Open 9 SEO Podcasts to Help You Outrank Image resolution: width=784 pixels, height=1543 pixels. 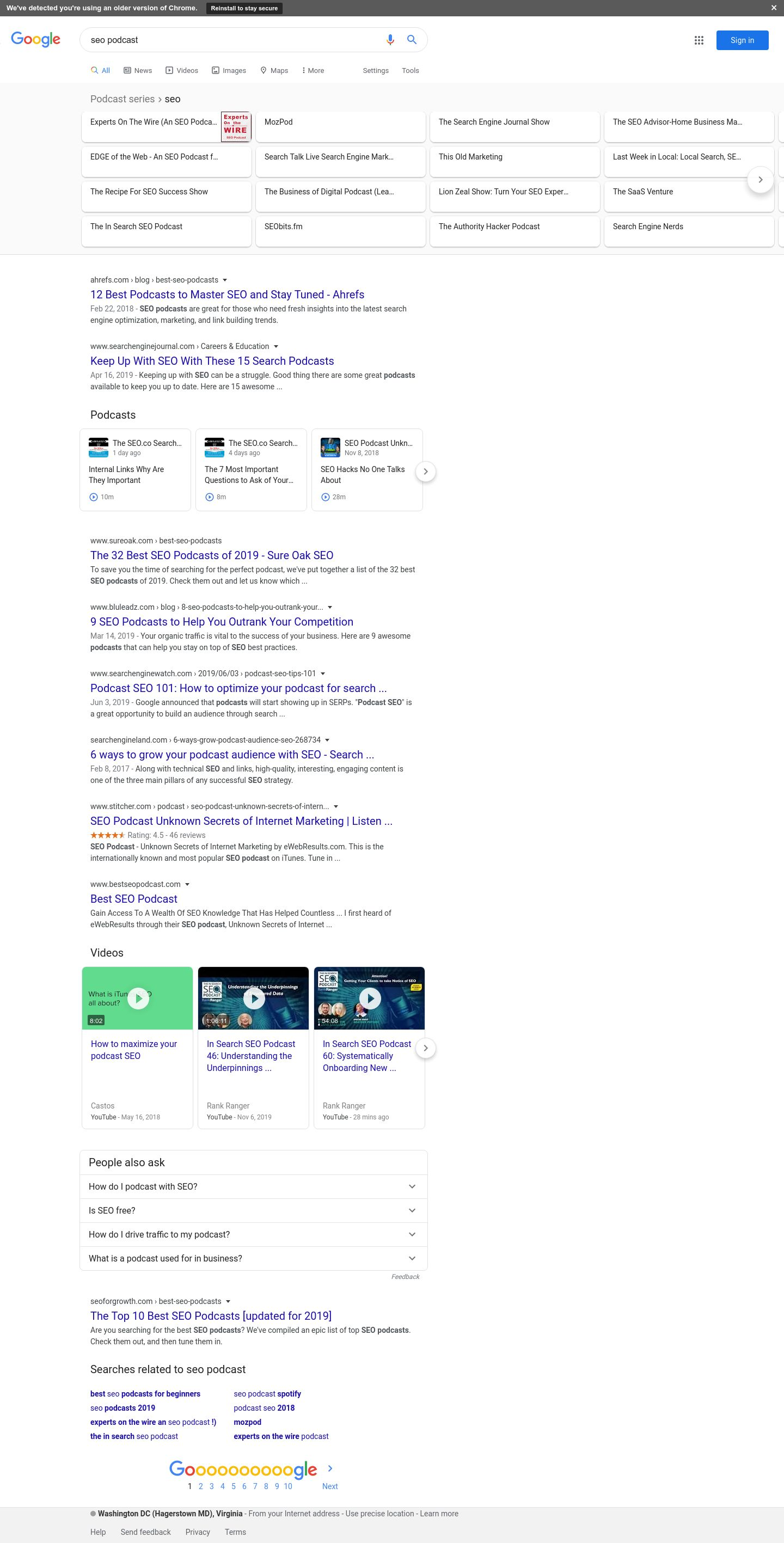coord(222,622)
